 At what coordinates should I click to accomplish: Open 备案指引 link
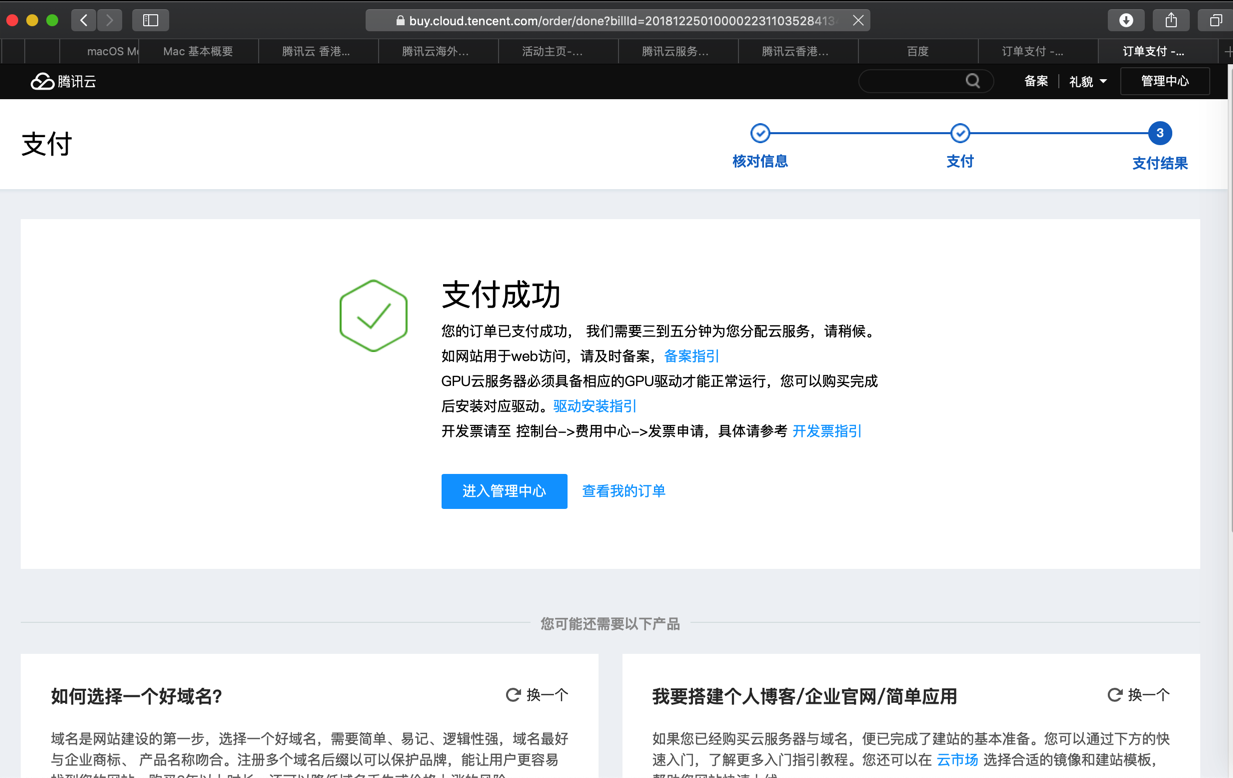[x=692, y=356]
